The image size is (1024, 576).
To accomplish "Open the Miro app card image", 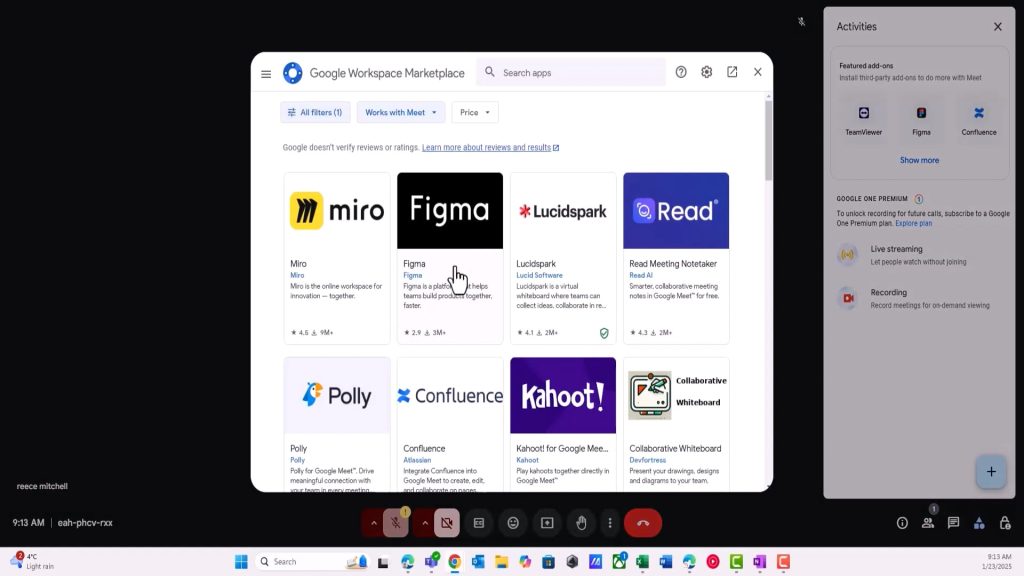I will 337,211.
